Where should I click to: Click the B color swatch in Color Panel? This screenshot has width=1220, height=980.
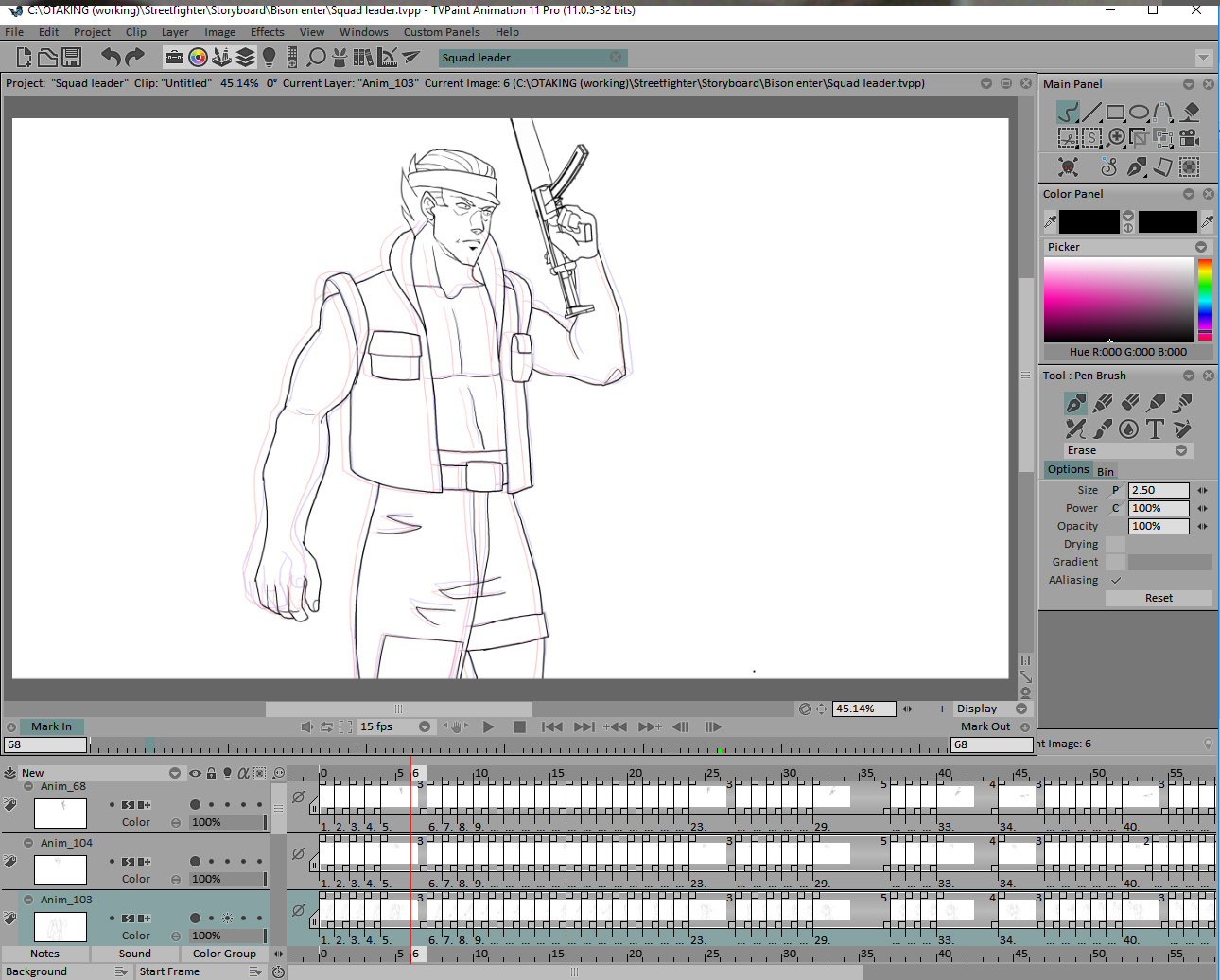[1168, 221]
